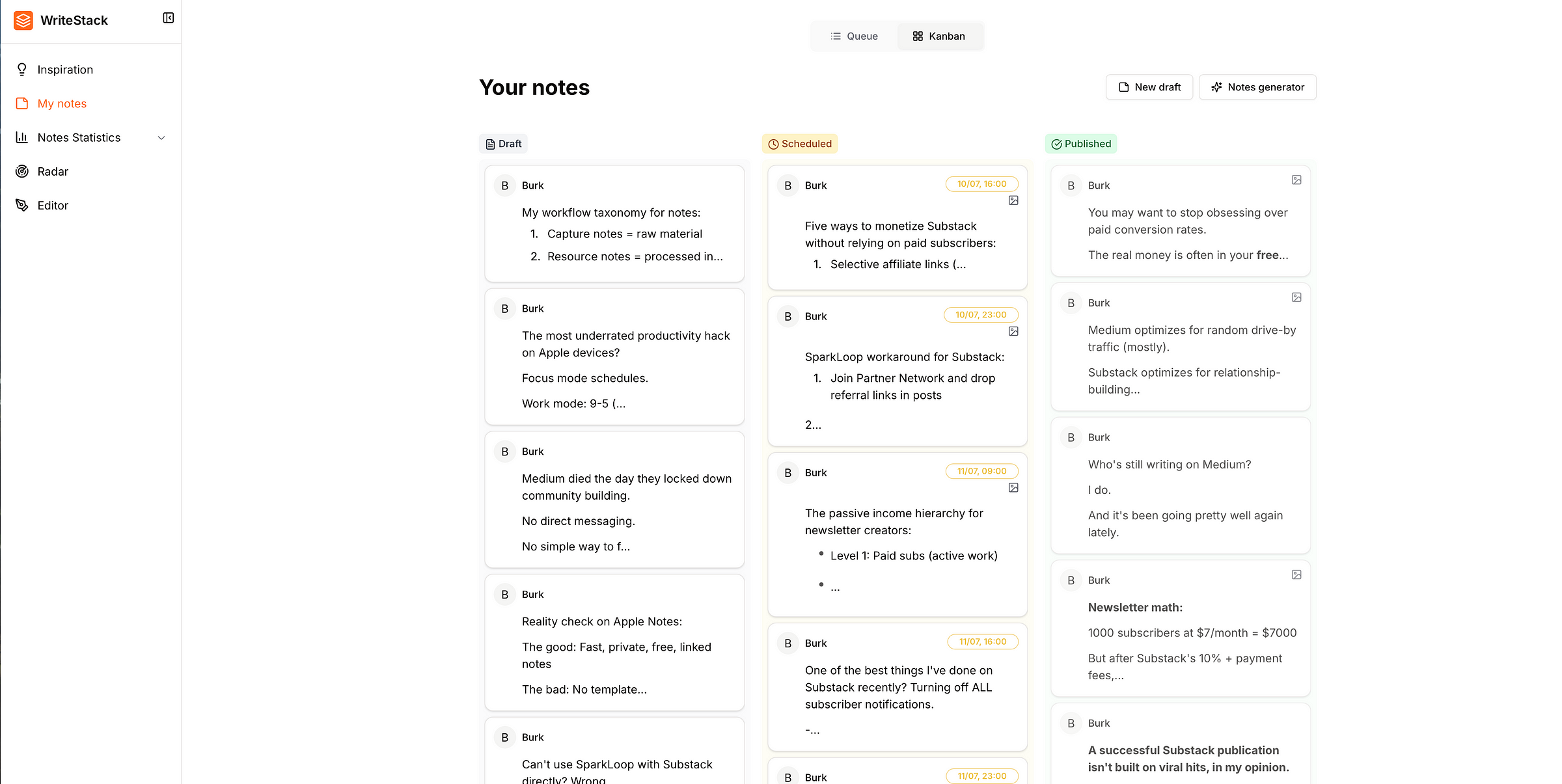Click the WriteStack logo icon
Image resolution: width=1562 pixels, height=784 pixels.
[23, 20]
